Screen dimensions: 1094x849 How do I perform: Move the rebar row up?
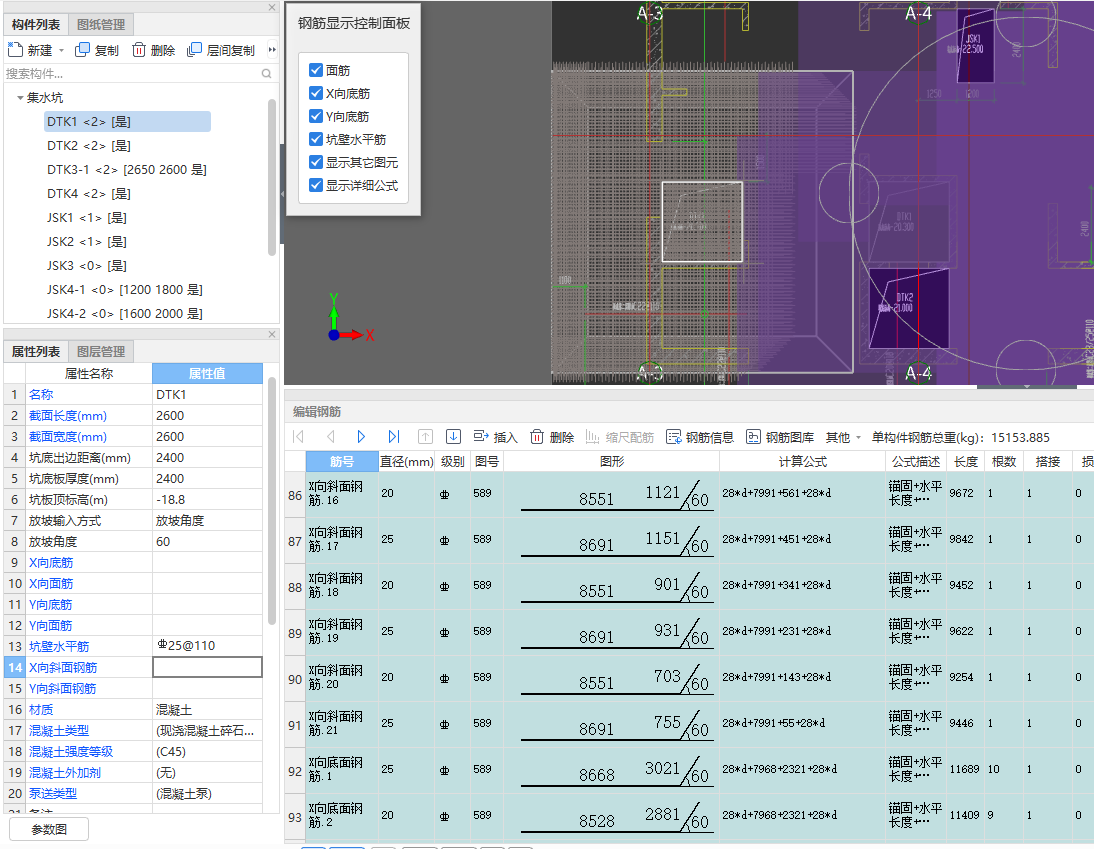pyautogui.click(x=425, y=437)
